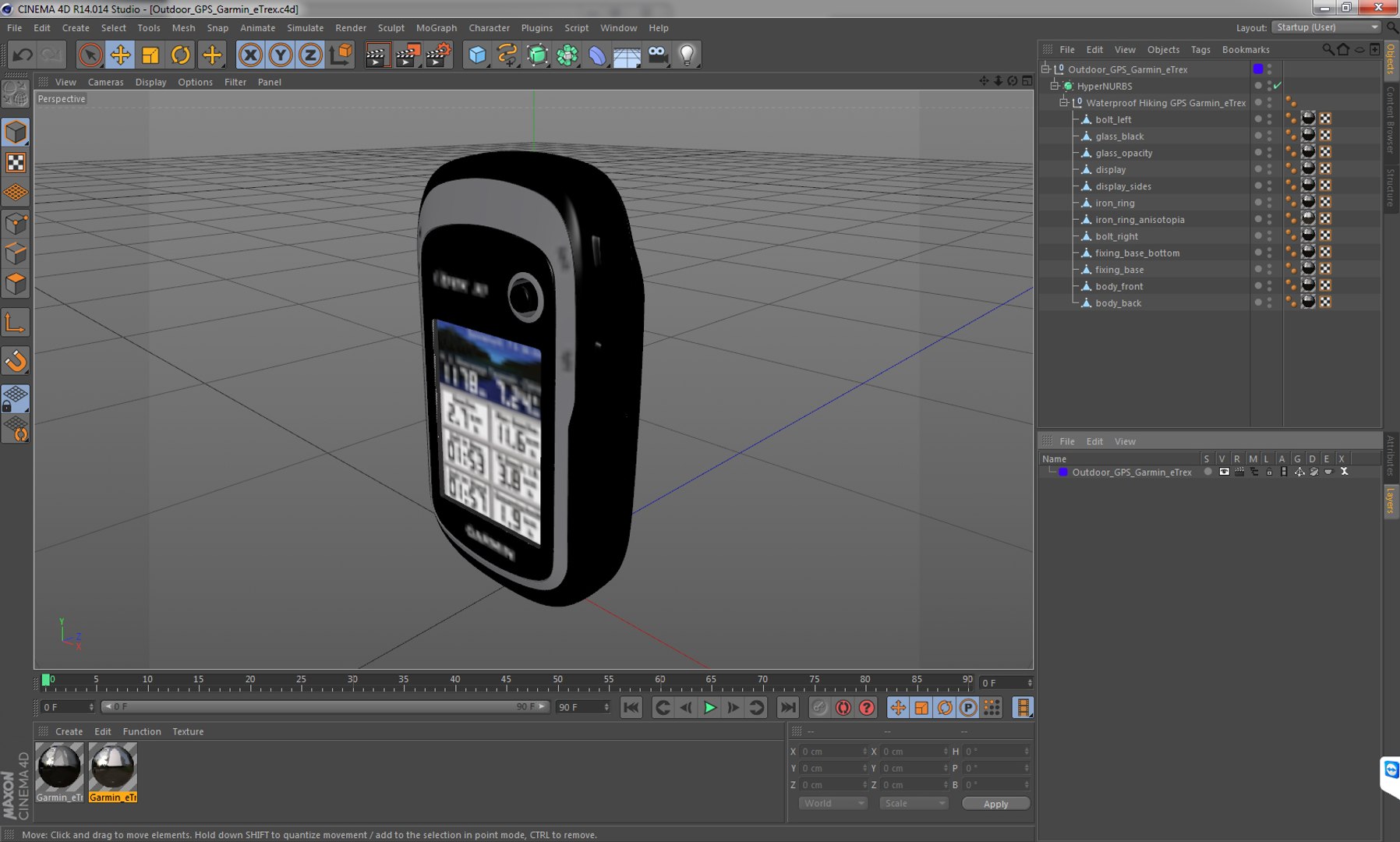Open the spline pen tools
This screenshot has width=1400, height=842.
pos(507,55)
